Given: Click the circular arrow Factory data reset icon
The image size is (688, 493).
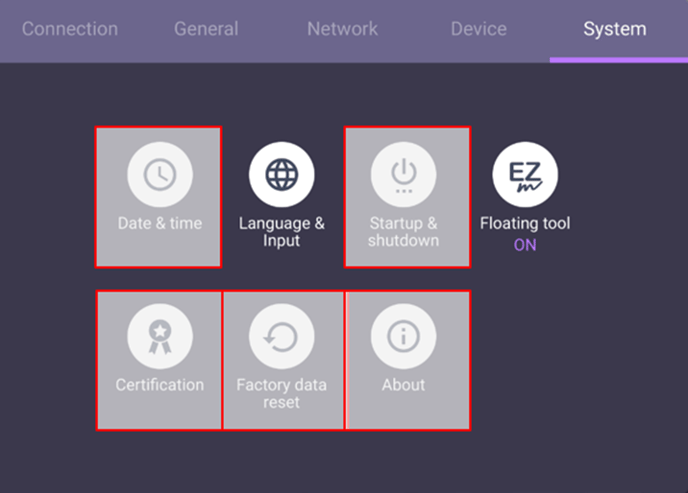Looking at the screenshot, I should 281,337.
